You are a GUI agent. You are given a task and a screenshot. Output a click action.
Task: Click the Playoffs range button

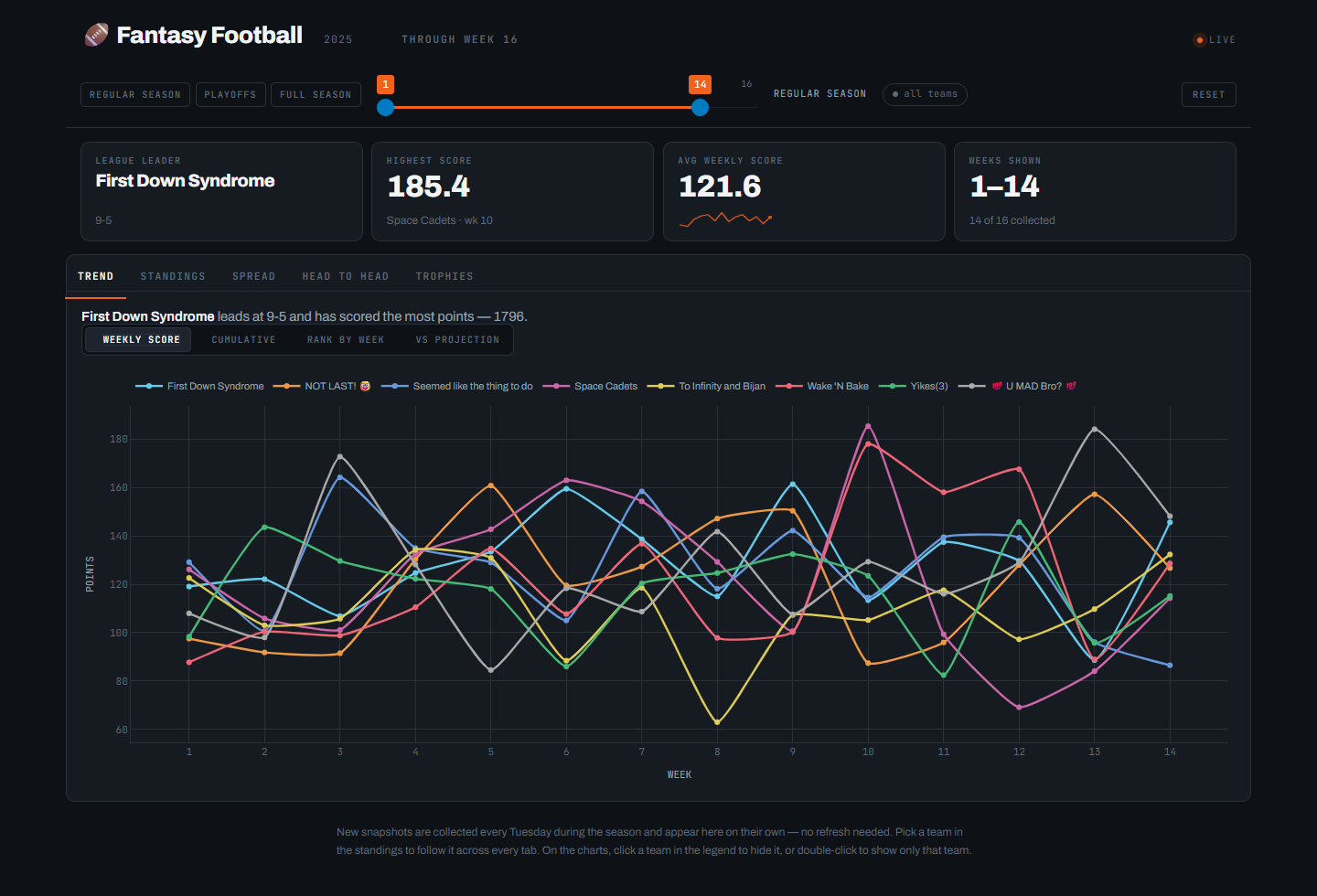230,95
